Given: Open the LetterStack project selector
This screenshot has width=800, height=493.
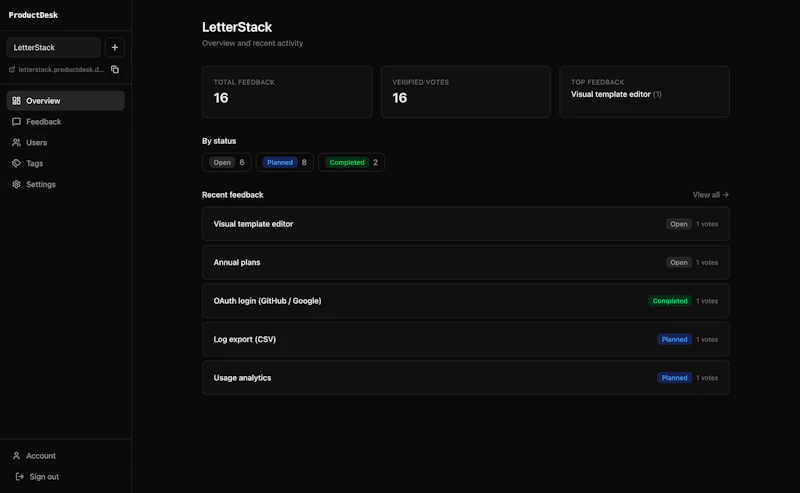Looking at the screenshot, I should point(54,47).
